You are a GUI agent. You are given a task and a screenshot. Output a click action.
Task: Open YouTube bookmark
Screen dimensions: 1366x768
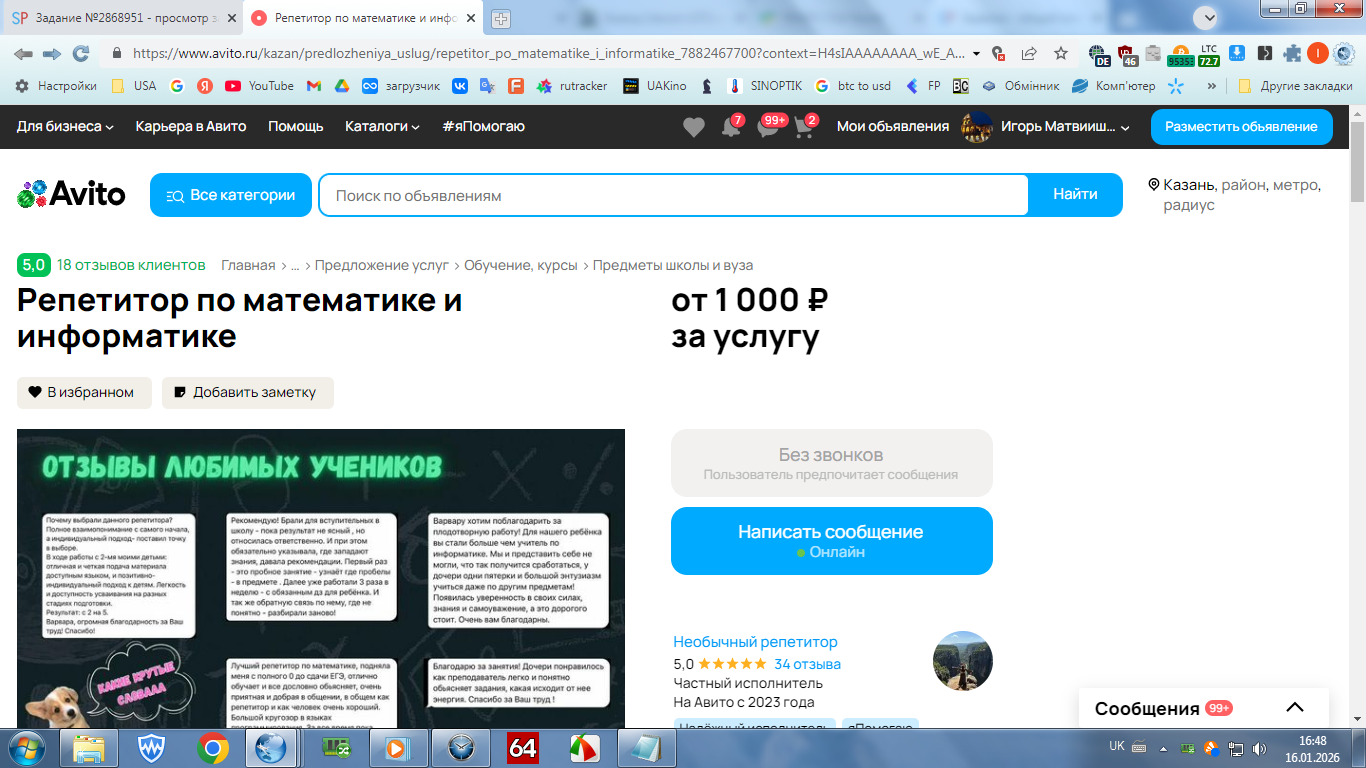tap(259, 86)
